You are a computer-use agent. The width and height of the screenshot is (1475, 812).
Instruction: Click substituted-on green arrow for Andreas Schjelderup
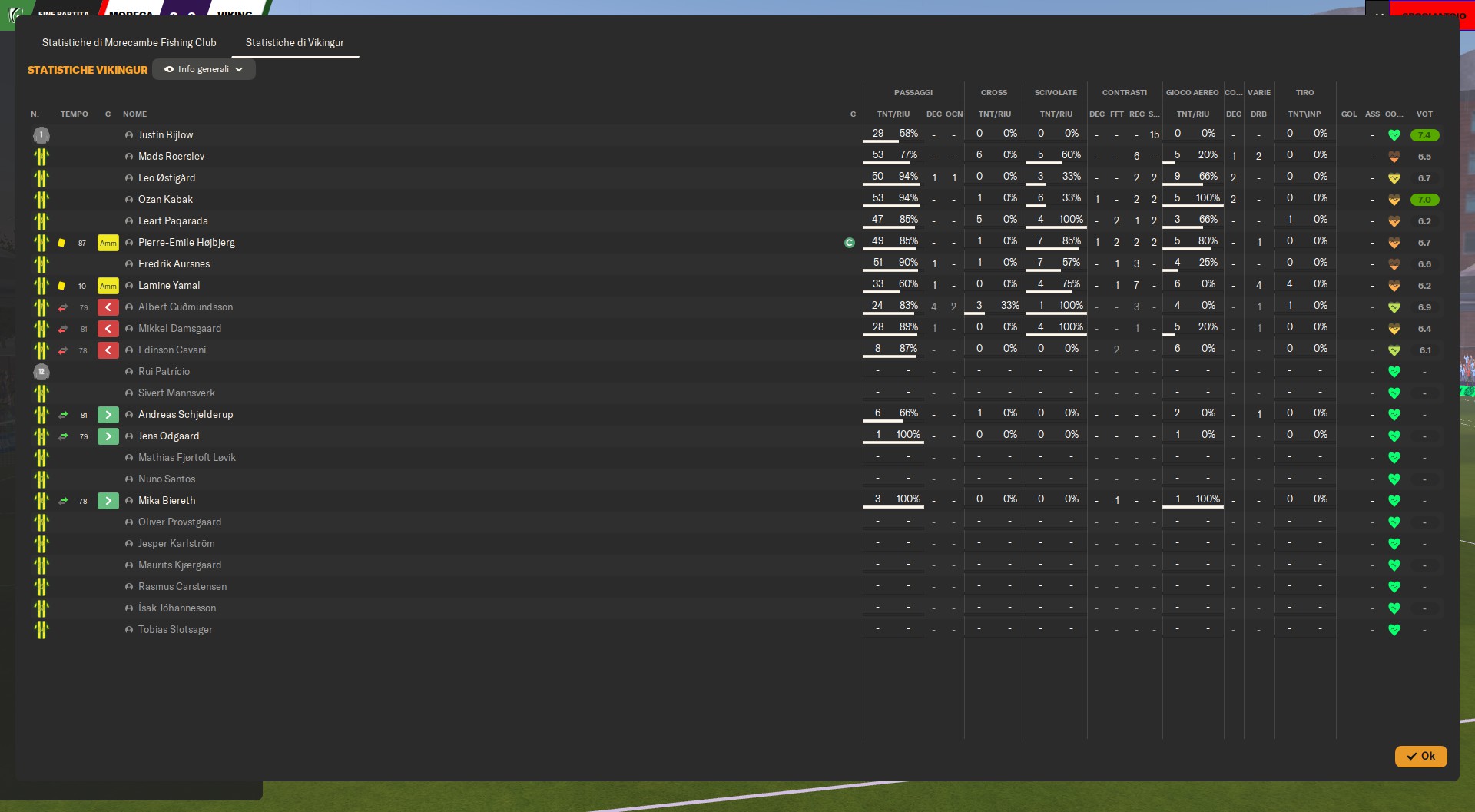108,415
